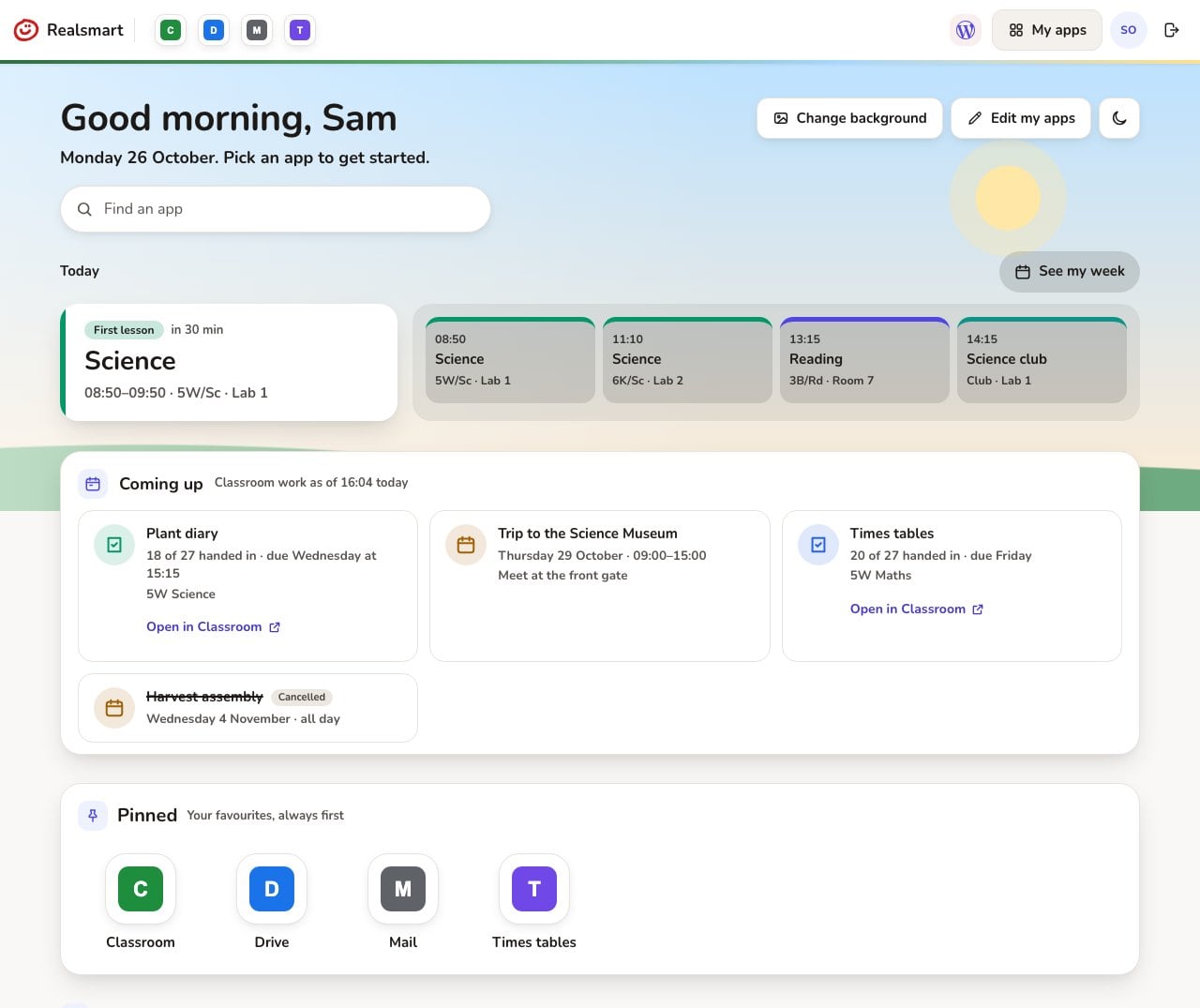Click the sign out icon

(x=1172, y=30)
